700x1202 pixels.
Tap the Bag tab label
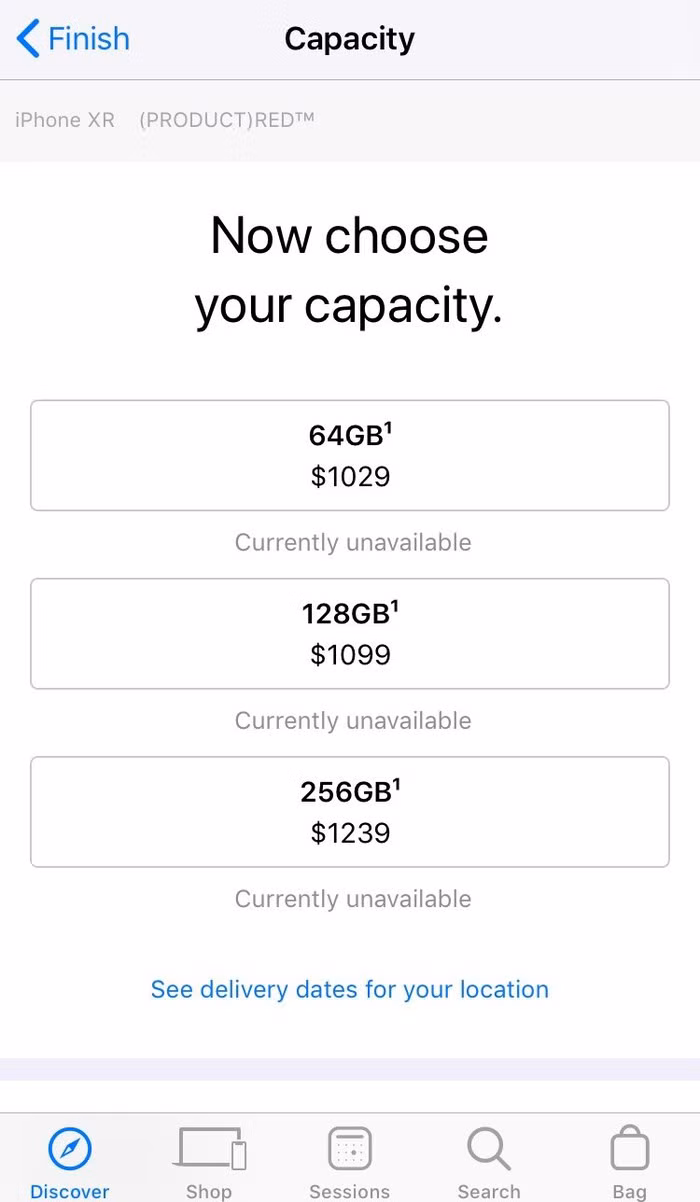(x=629, y=1191)
